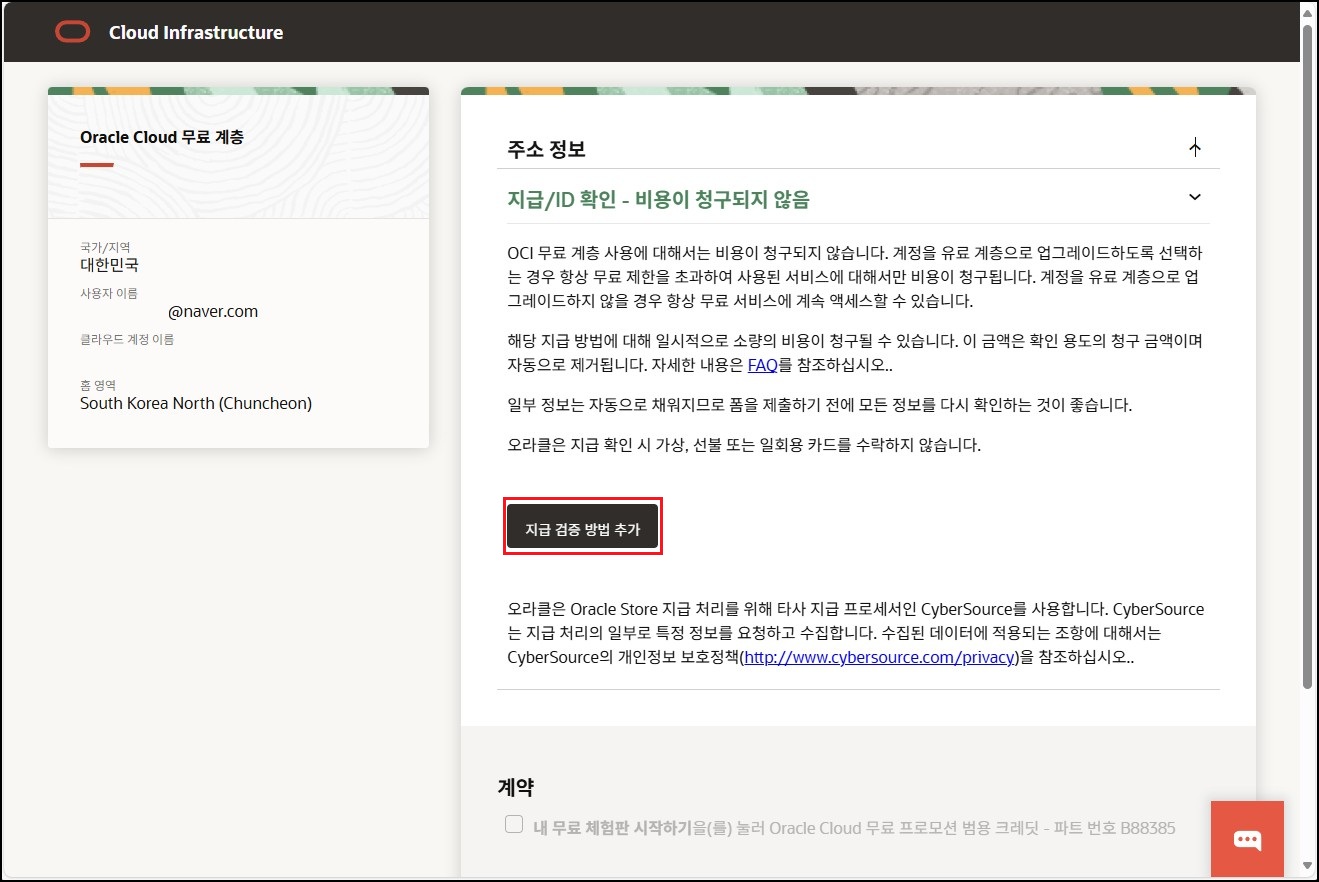Click the vertical scrollbar thumb

pos(1308,356)
